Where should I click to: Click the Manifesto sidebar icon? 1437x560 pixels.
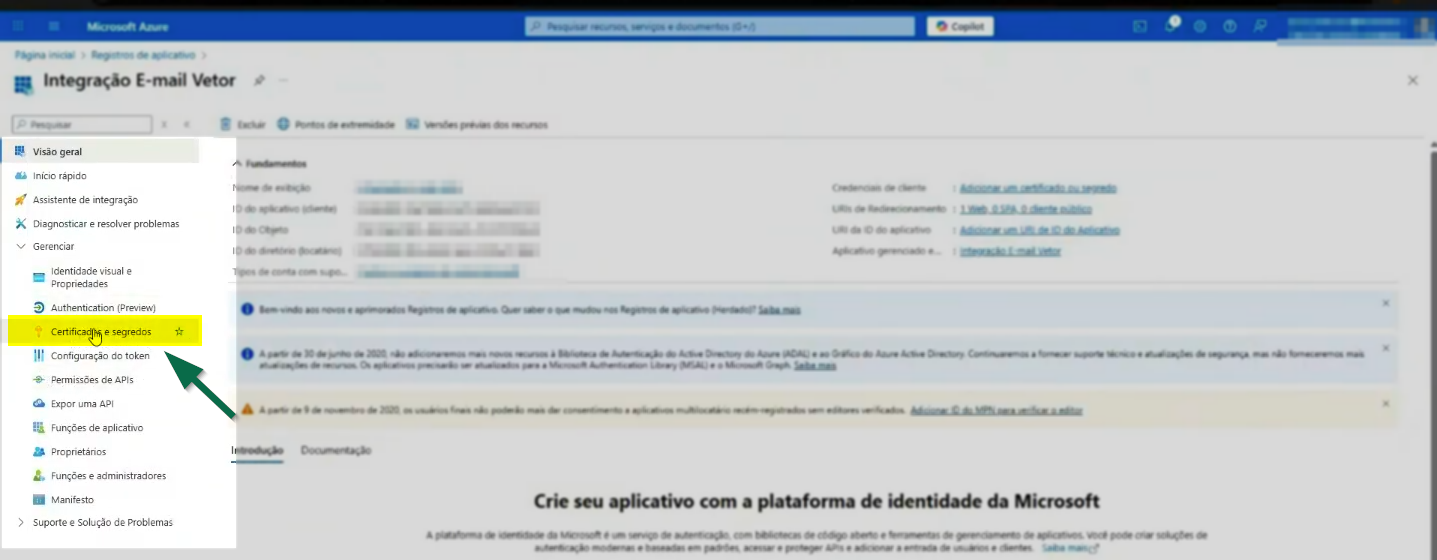(x=39, y=499)
